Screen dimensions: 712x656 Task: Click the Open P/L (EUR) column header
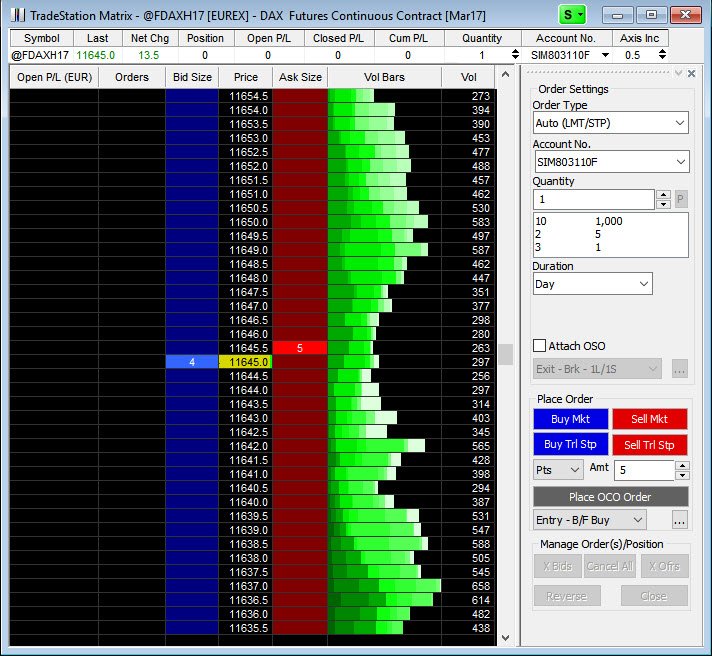54,77
